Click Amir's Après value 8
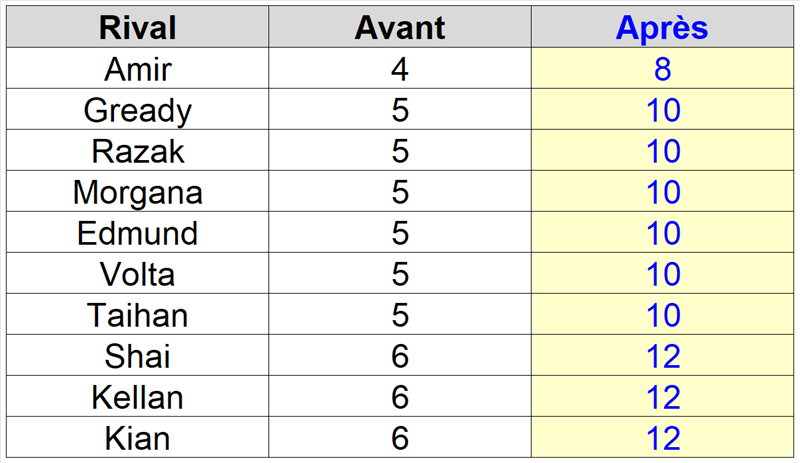The width and height of the screenshot is (800, 463). pyautogui.click(x=662, y=70)
